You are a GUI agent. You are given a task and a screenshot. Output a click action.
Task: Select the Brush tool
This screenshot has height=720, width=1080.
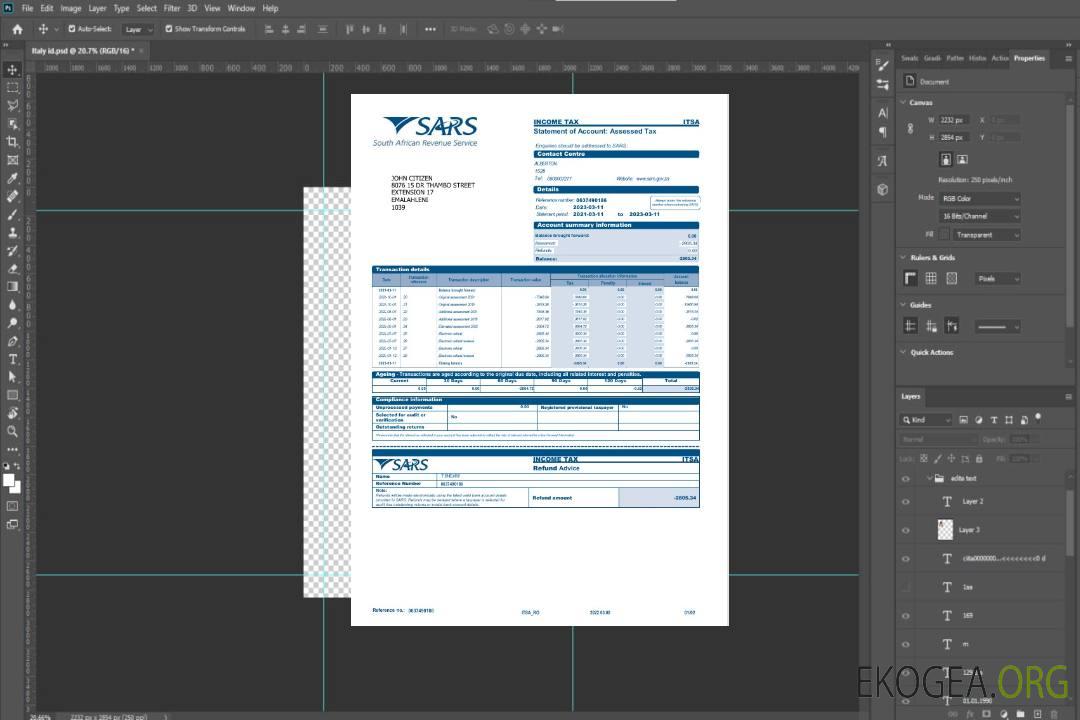point(12,214)
